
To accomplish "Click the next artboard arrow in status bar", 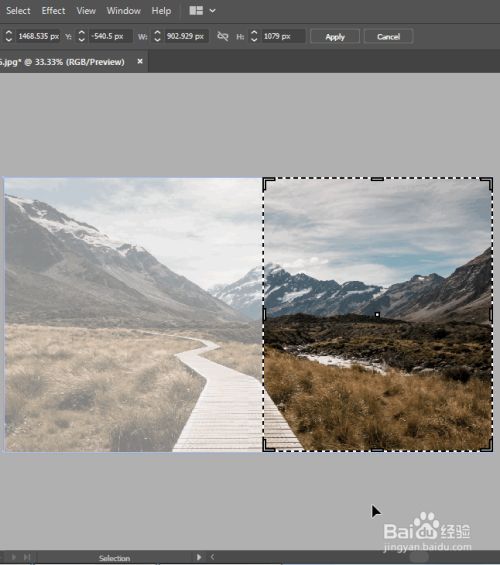I will [x=14, y=557].
